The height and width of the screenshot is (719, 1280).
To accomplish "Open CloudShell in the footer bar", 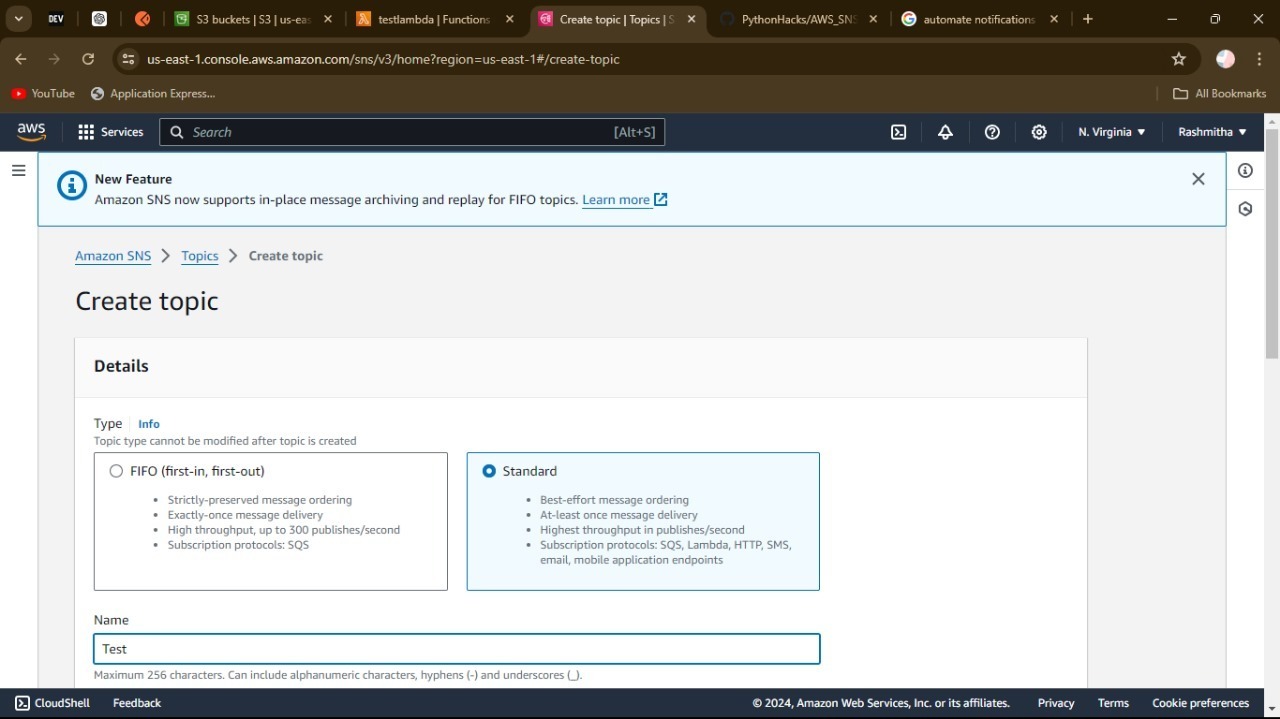I will 52,703.
